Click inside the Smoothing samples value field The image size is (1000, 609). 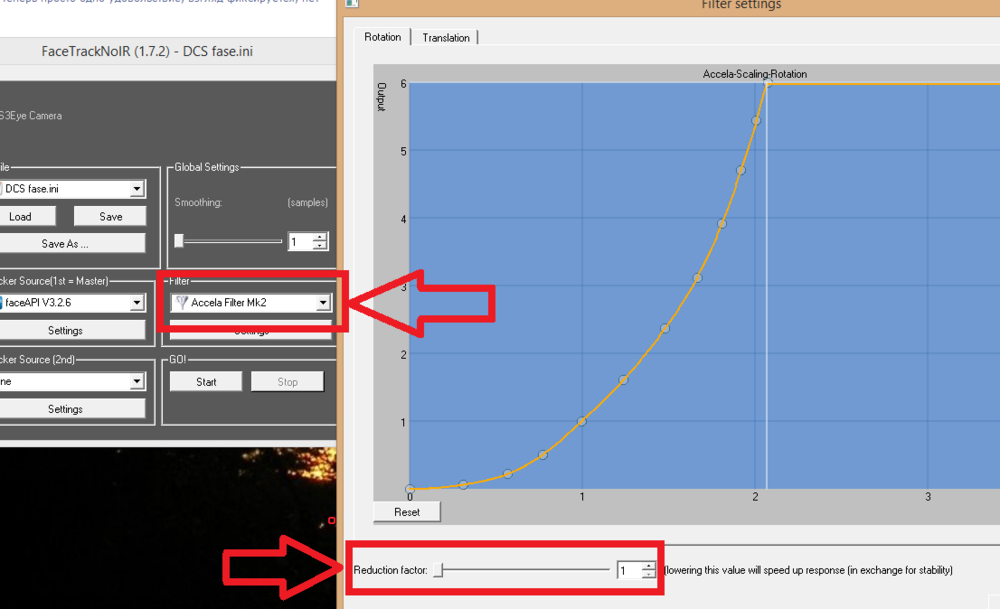tap(300, 242)
